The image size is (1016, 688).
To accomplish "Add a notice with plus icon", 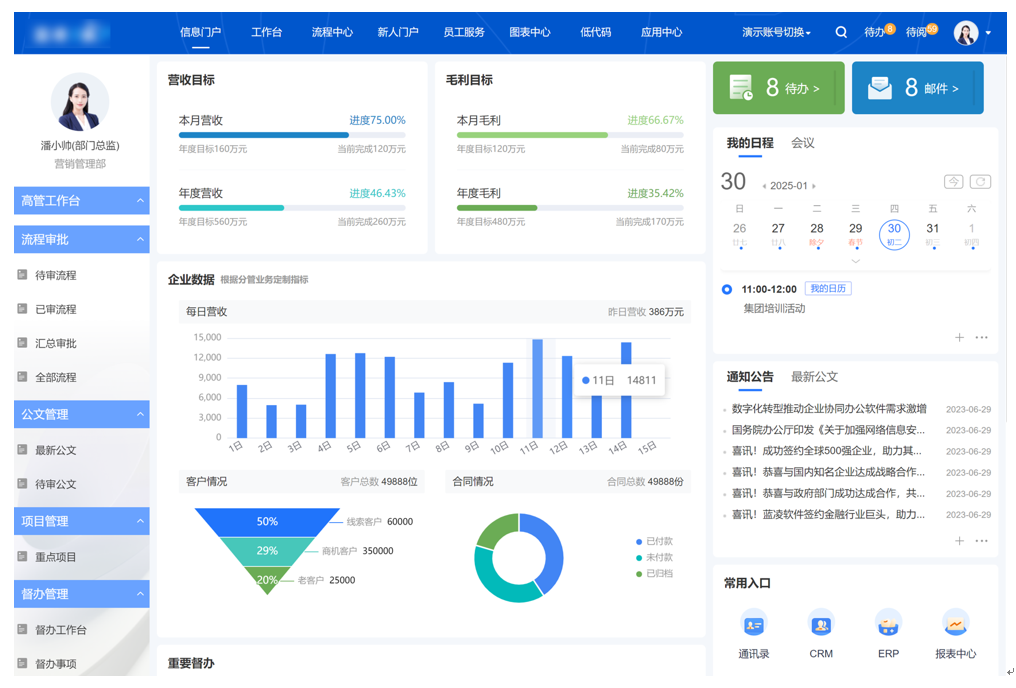I will [x=960, y=540].
